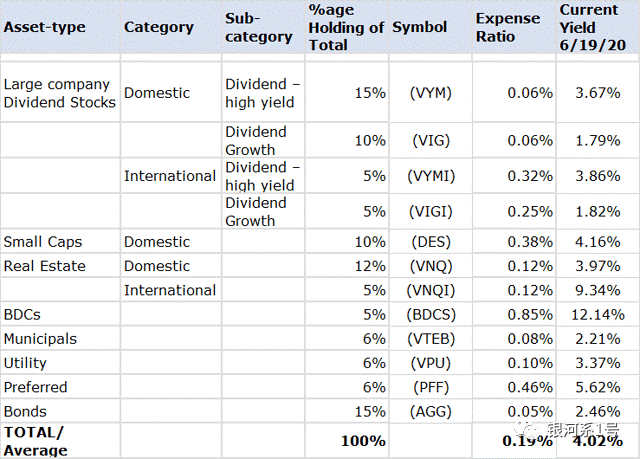Click the (VIGI) symbol cell

[432, 212]
